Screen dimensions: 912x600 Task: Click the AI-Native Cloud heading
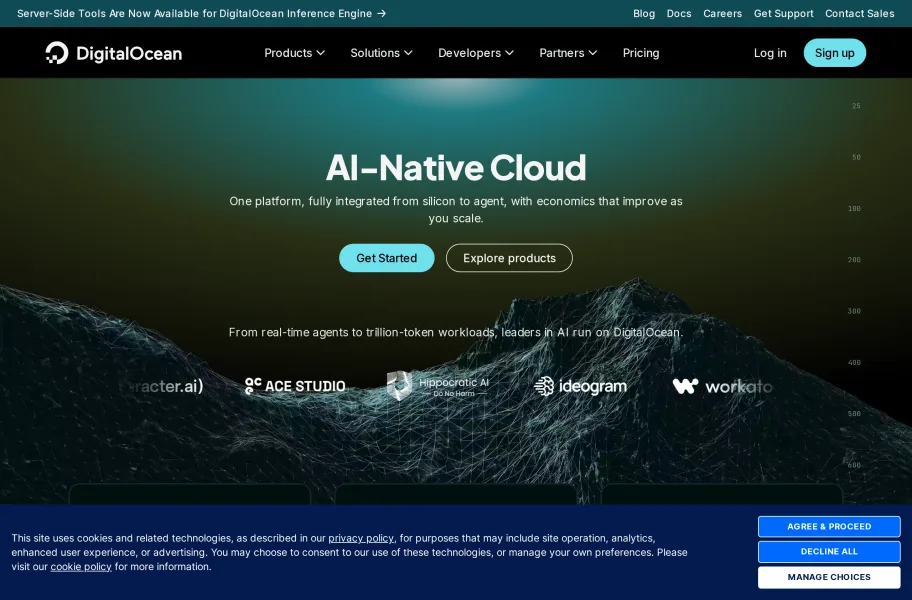[456, 167]
